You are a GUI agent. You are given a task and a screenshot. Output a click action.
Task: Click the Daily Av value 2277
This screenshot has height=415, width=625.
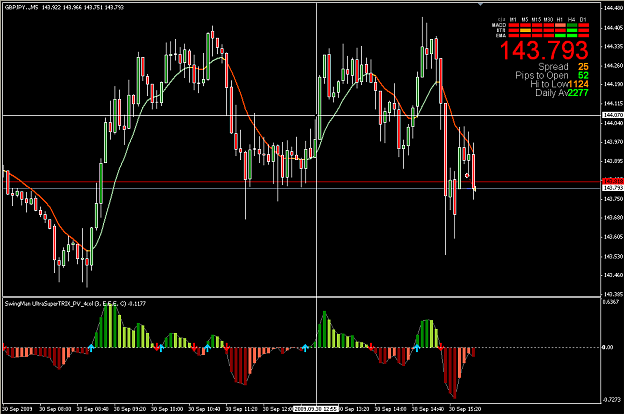click(578, 93)
